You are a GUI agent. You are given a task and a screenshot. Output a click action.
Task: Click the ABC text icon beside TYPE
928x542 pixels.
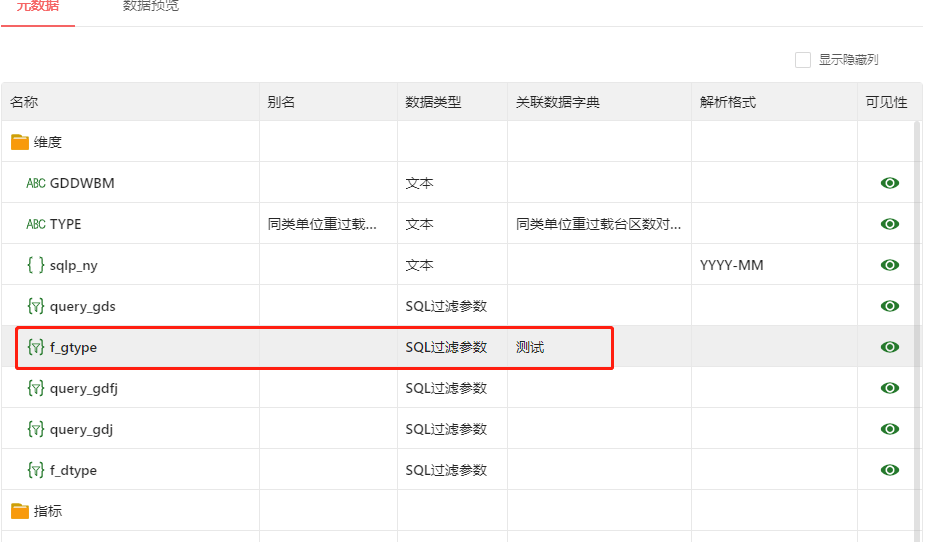[x=36, y=225]
